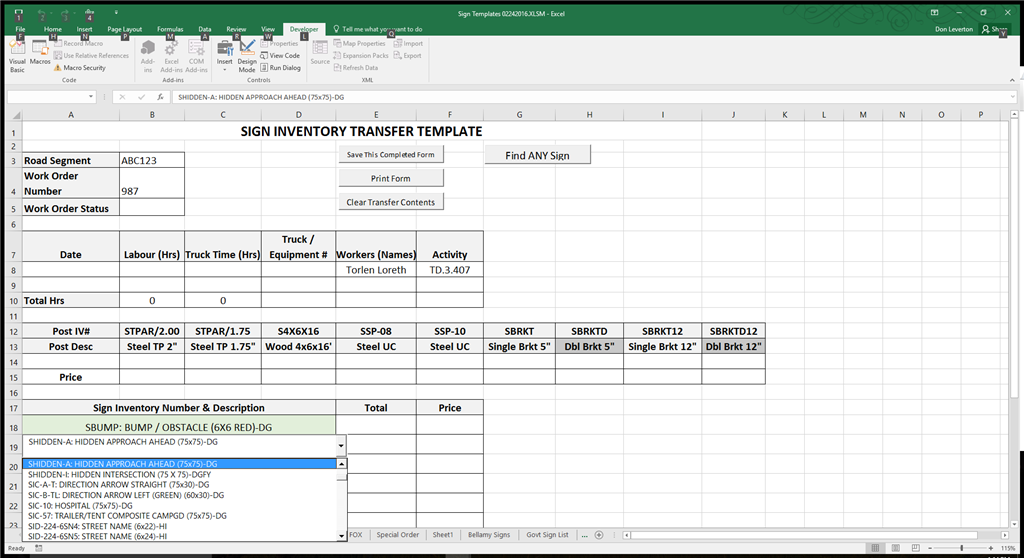
Task: Open the row 19 combo box arrow
Action: click(341, 446)
